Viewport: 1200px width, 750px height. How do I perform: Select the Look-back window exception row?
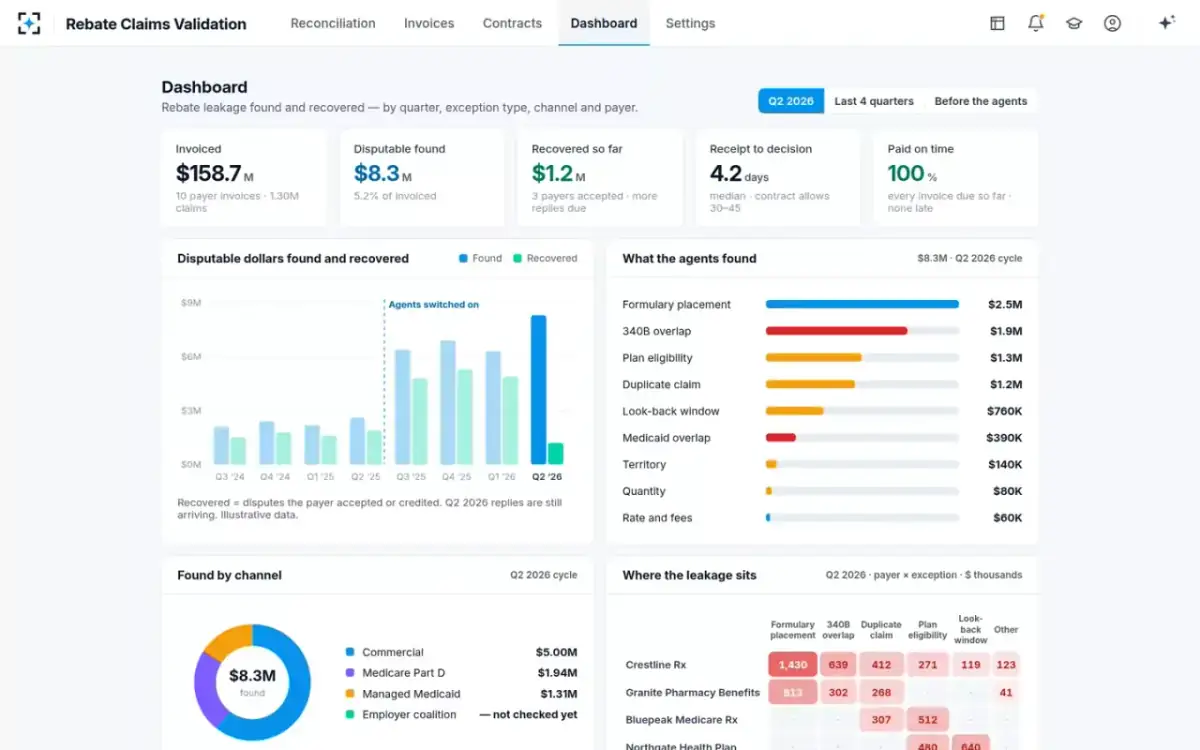822,411
